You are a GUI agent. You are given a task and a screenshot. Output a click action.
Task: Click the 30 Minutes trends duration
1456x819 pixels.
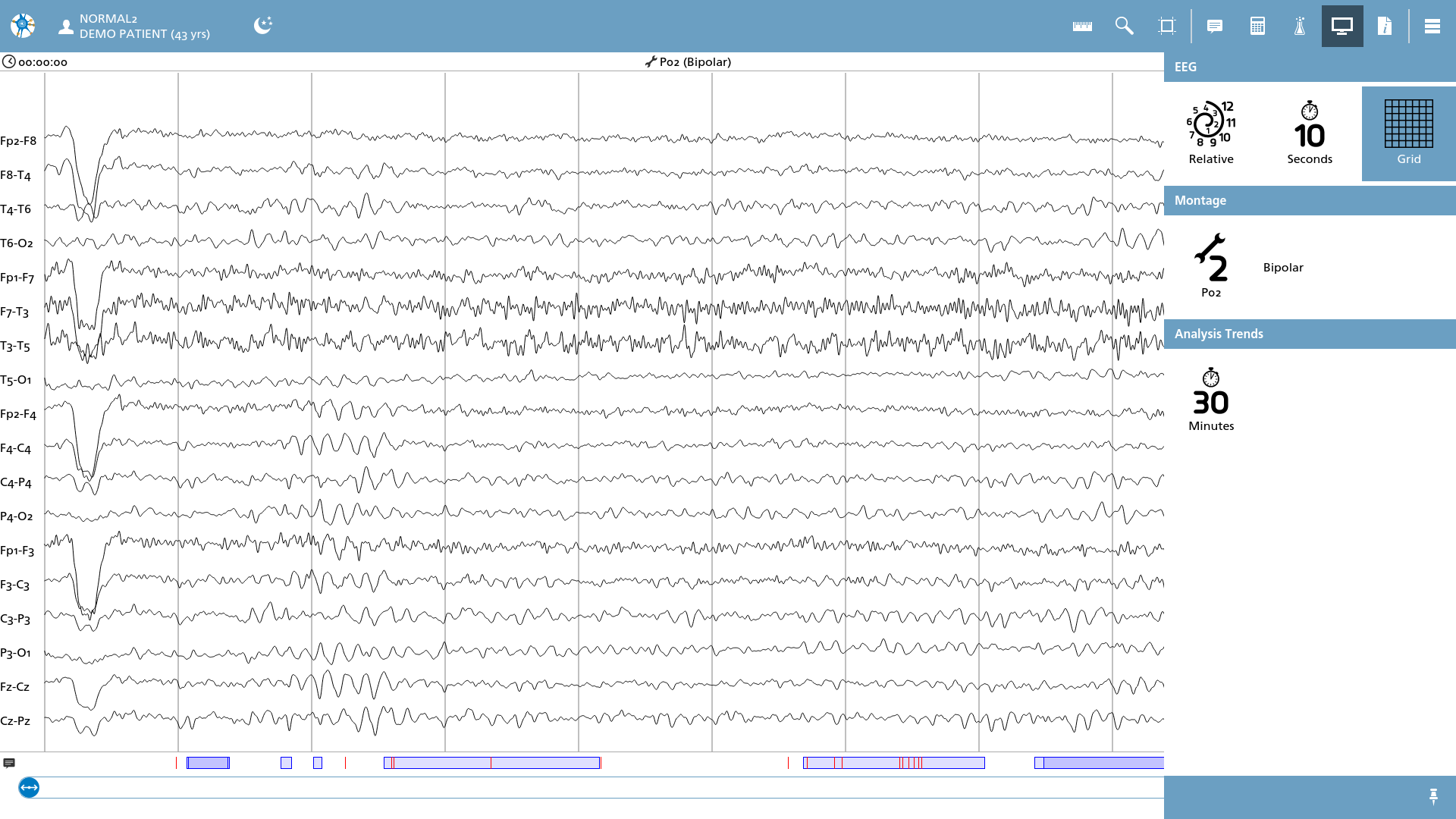pos(1211,400)
